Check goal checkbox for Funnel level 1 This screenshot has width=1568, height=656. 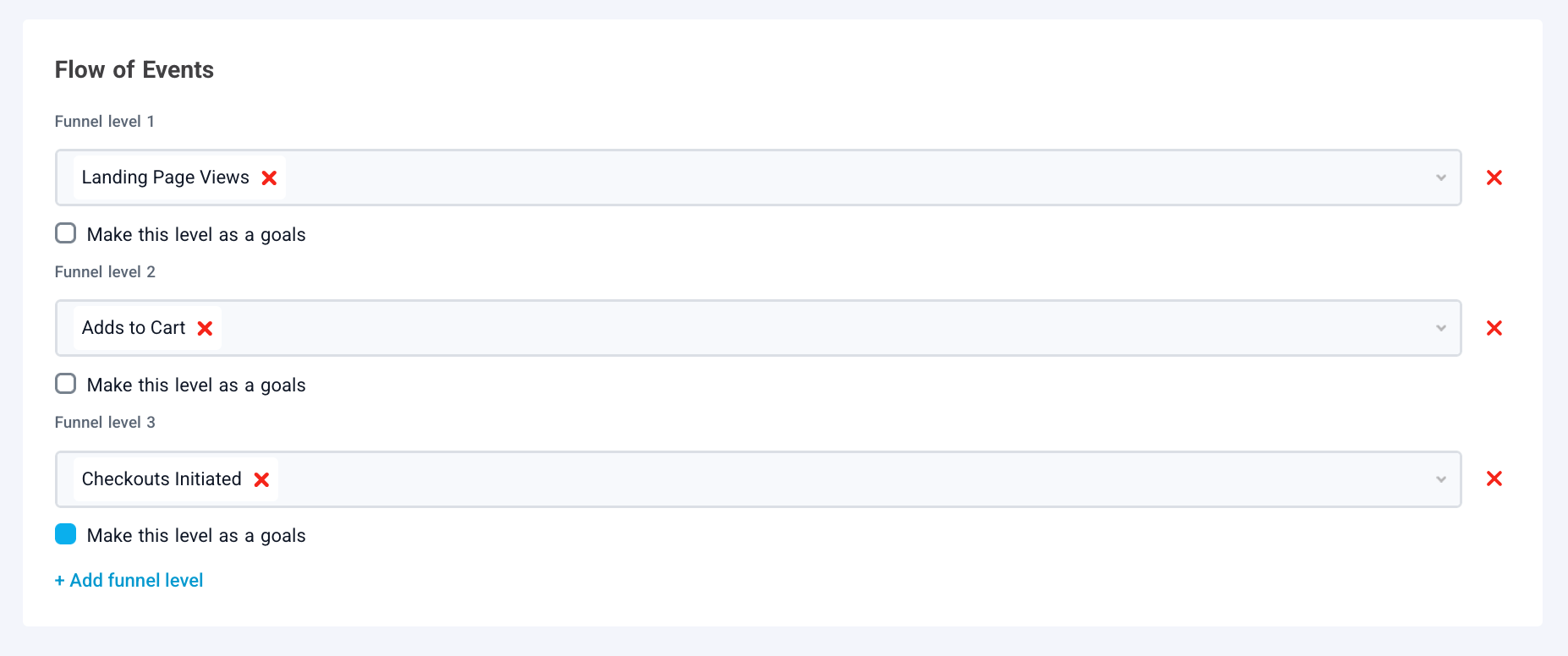coord(66,233)
